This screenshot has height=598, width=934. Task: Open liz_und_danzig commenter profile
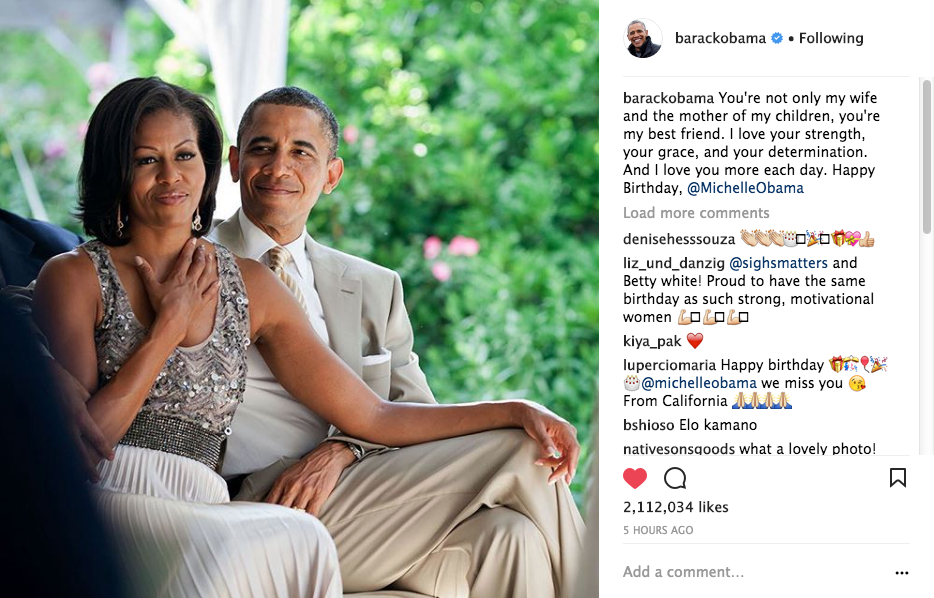coord(674,263)
